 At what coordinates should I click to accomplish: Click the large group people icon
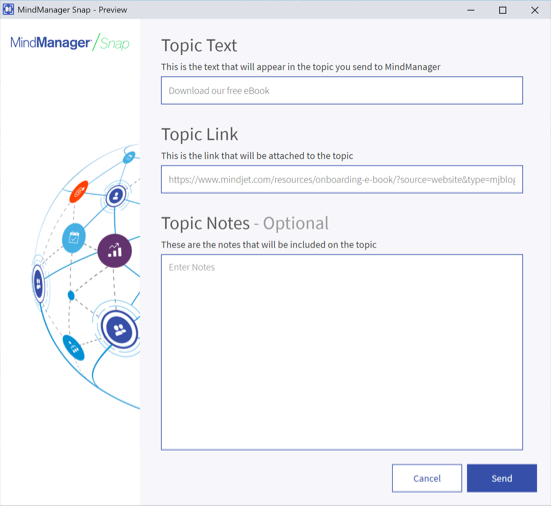(119, 330)
